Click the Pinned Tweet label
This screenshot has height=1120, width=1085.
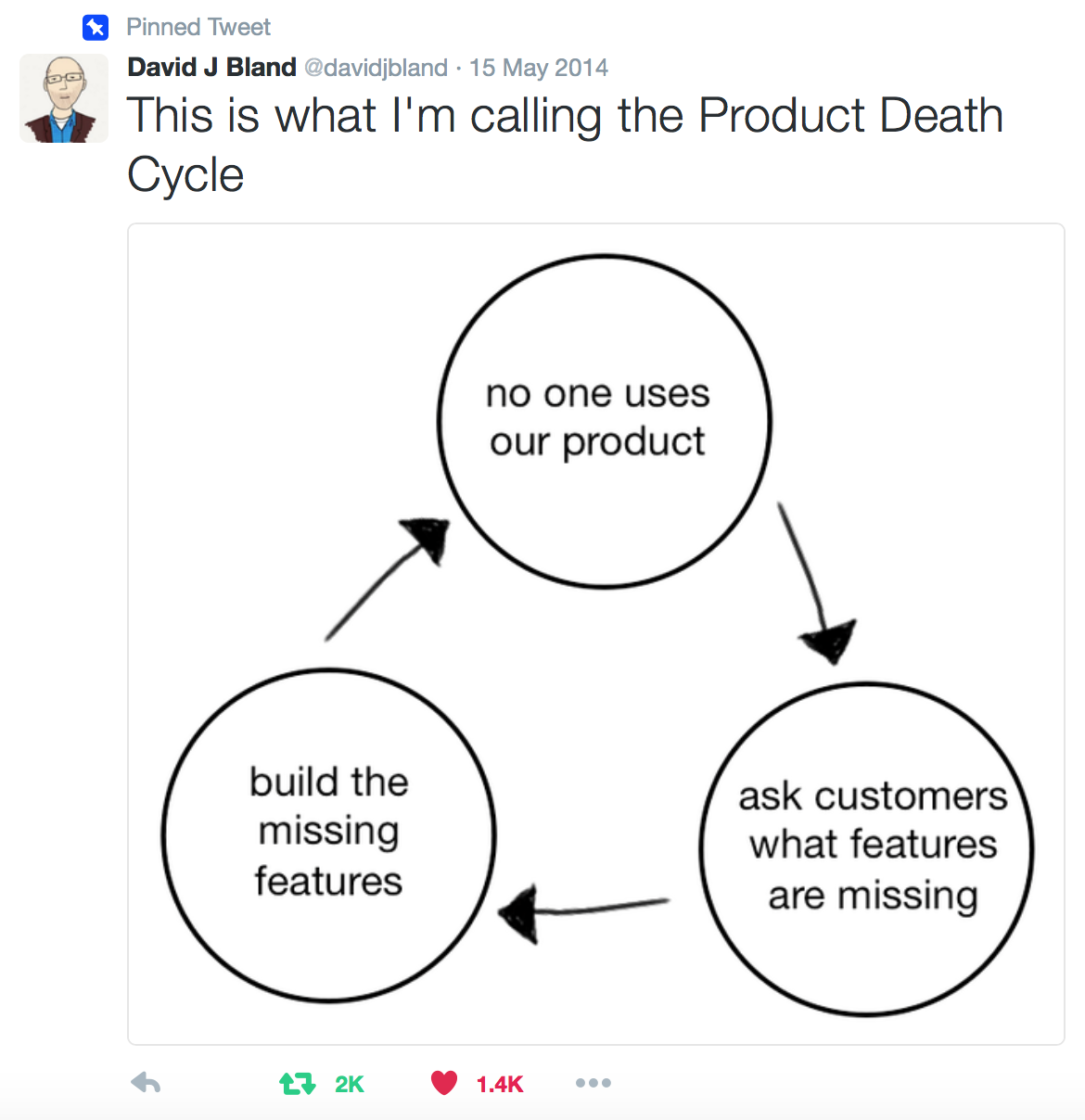tap(198, 28)
